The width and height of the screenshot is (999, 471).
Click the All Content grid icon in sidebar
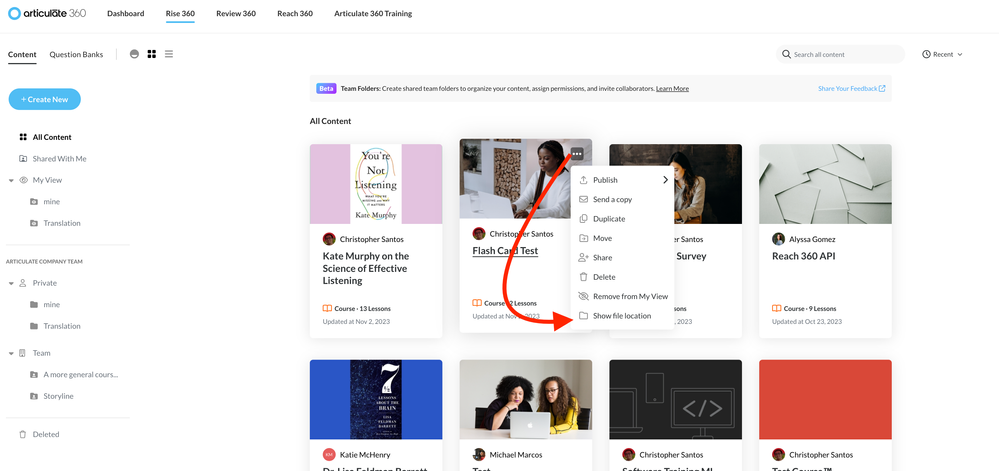[23, 137]
